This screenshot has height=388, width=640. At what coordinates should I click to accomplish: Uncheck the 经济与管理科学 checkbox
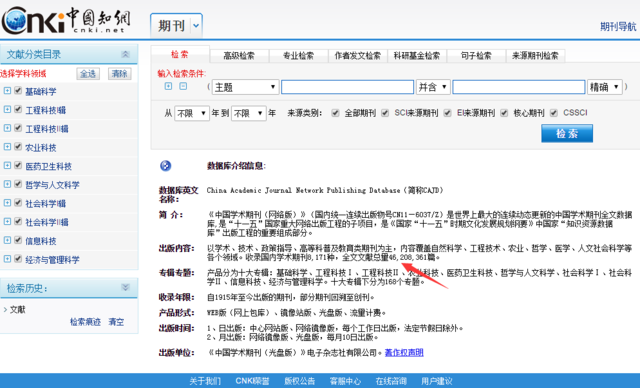pyautogui.click(x=18, y=259)
